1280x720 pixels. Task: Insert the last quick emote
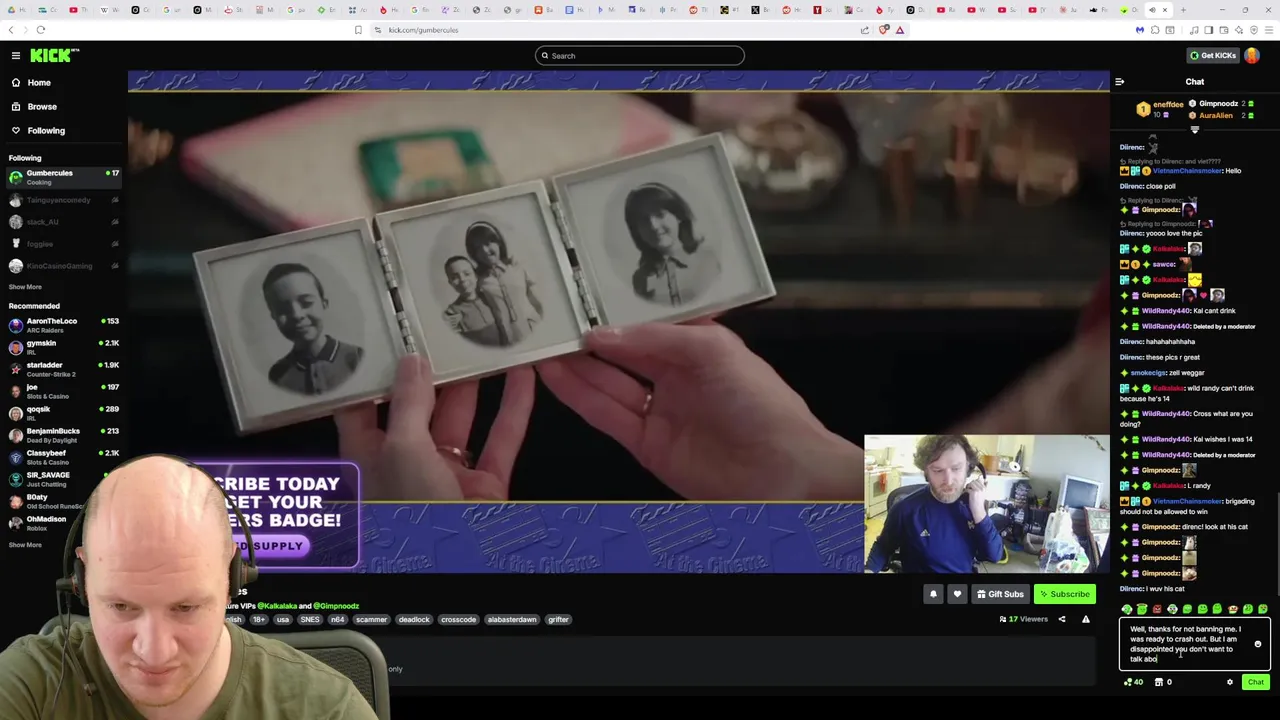(x=1263, y=609)
